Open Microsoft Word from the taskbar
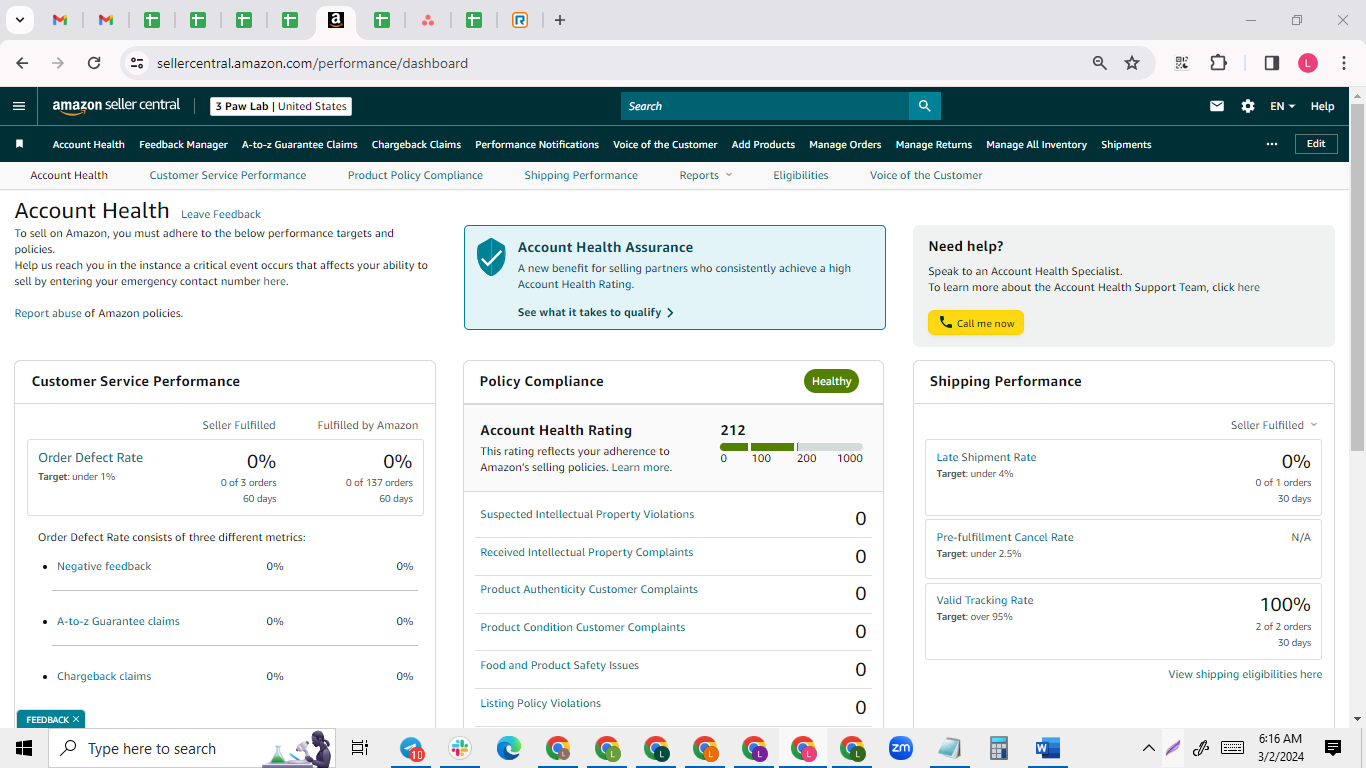This screenshot has height=768, width=1366. (x=1047, y=748)
